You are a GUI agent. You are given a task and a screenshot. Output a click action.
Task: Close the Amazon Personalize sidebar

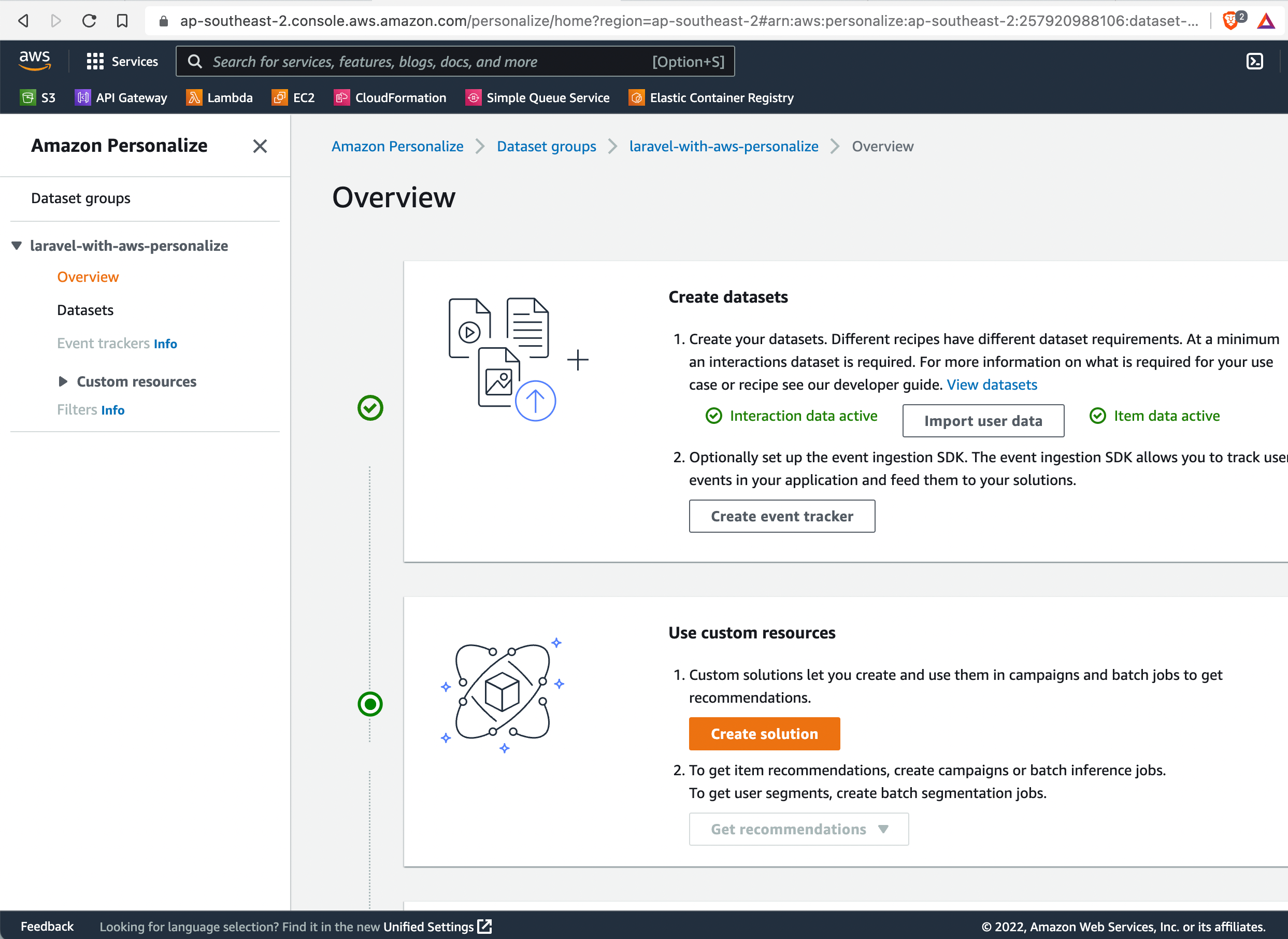260,146
